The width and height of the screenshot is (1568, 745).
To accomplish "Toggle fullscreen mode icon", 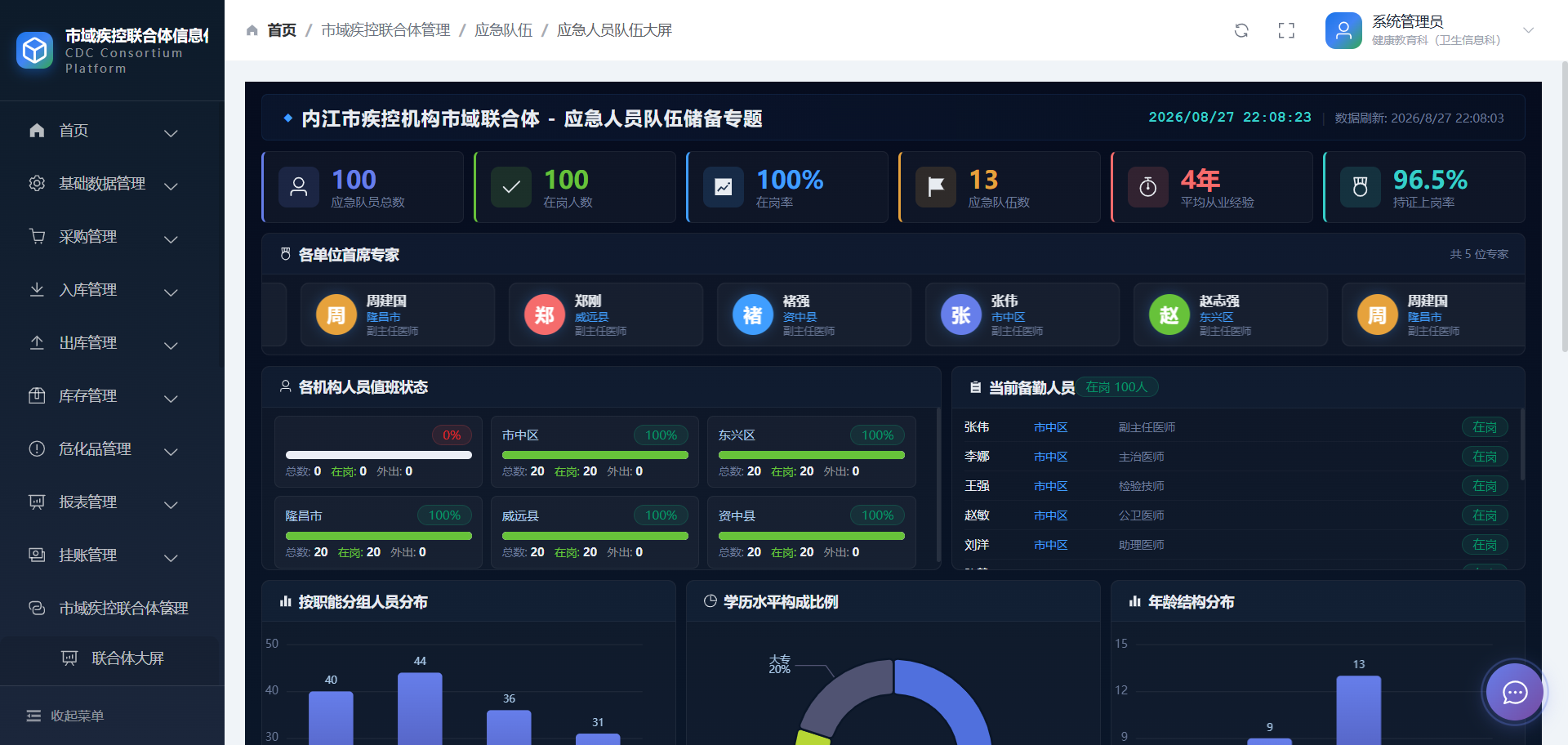I will 1286,30.
